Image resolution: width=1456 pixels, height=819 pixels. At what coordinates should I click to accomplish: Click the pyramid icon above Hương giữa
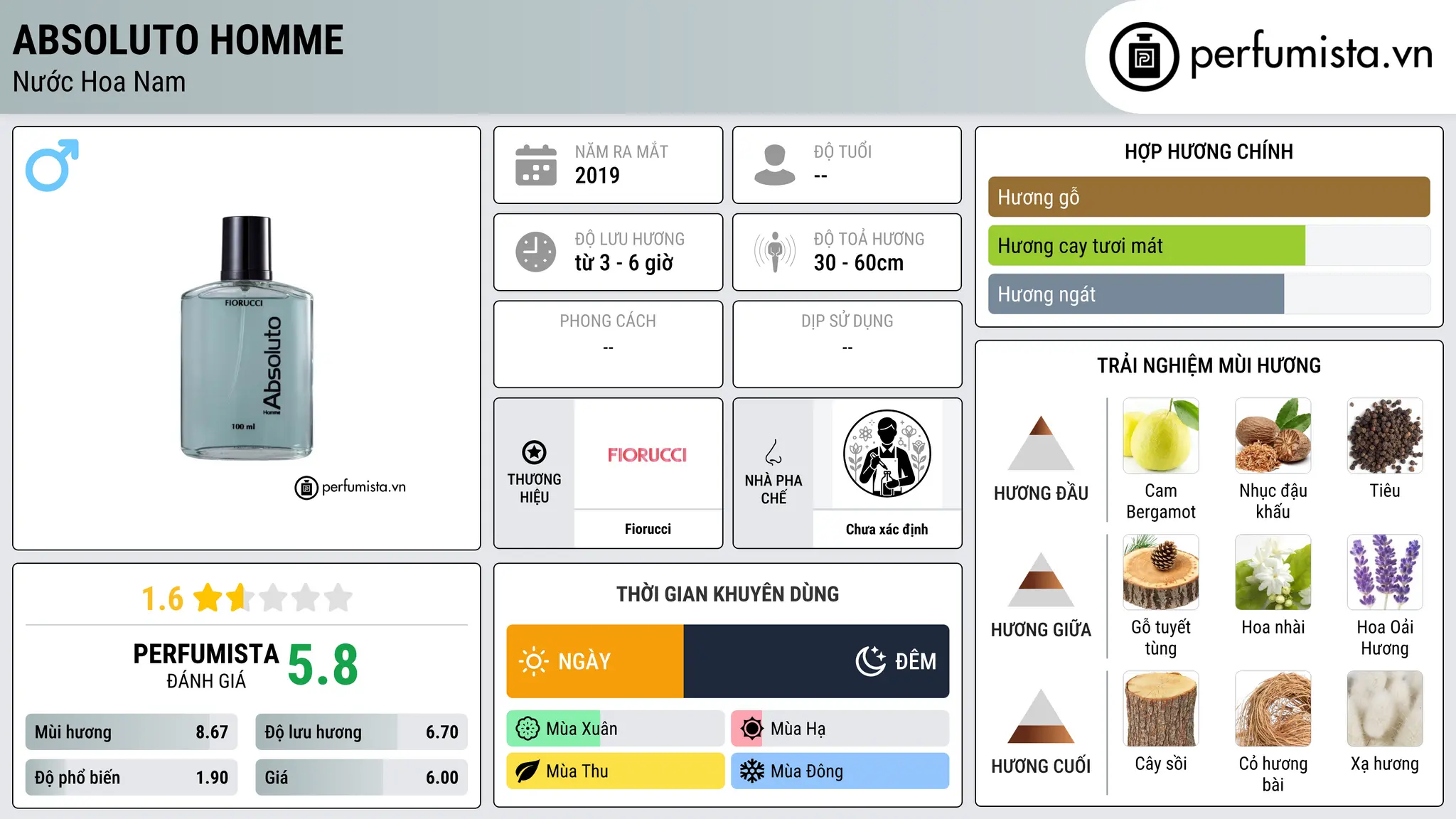pyautogui.click(x=1041, y=579)
